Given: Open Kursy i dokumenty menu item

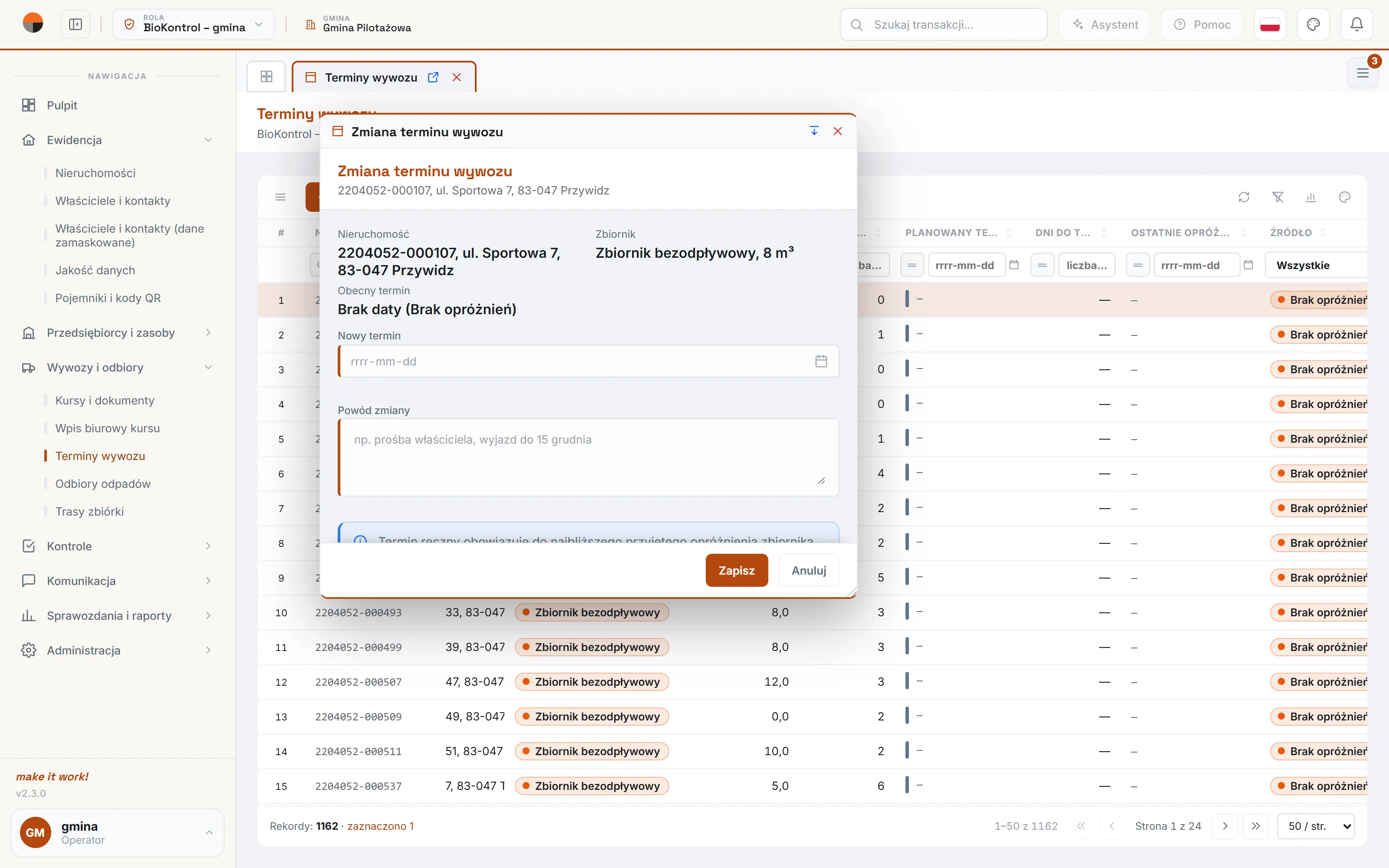Looking at the screenshot, I should coord(105,401).
